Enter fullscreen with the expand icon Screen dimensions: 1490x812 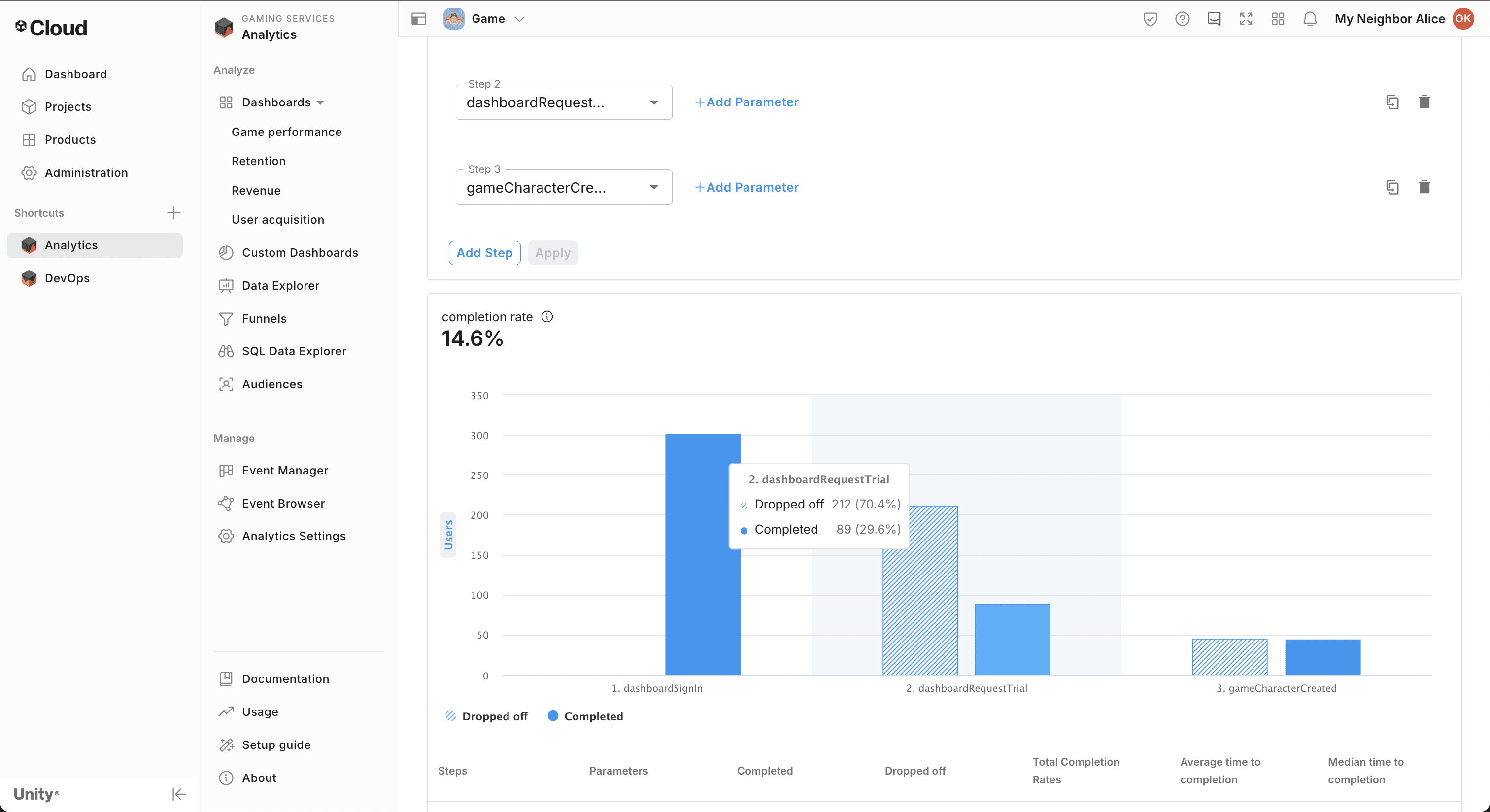coord(1245,19)
